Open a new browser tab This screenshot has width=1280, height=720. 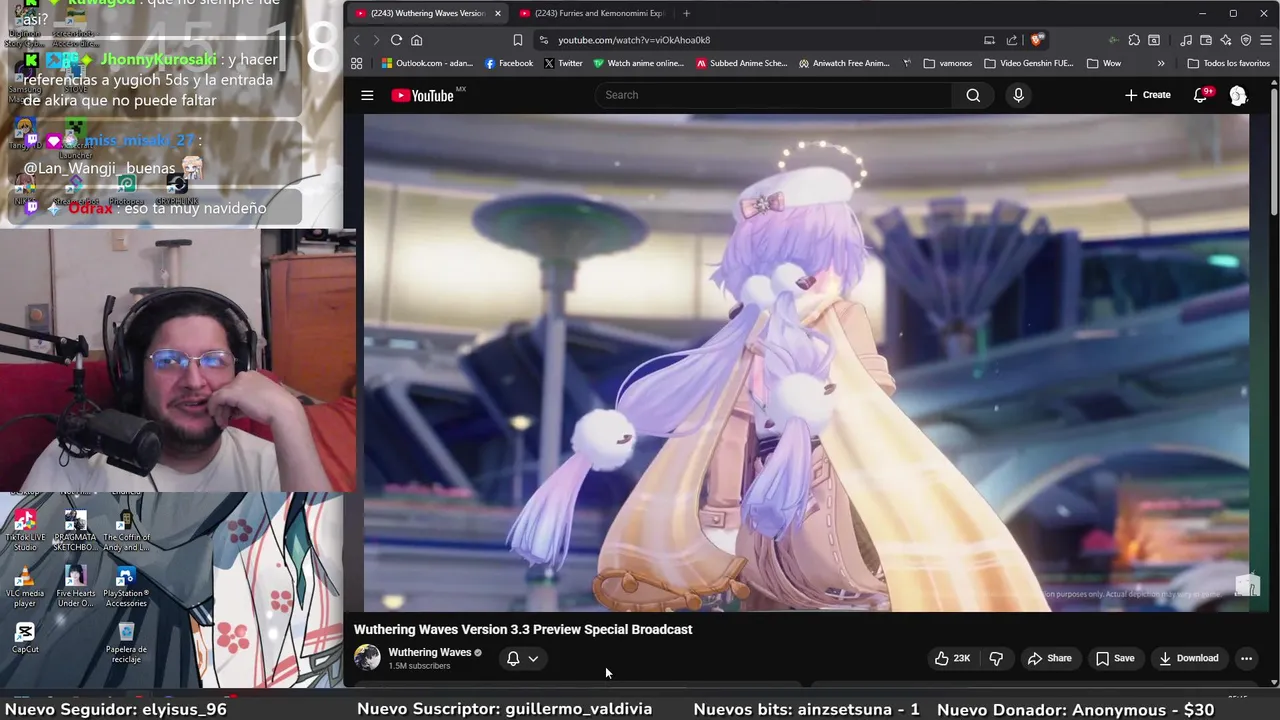click(x=686, y=13)
